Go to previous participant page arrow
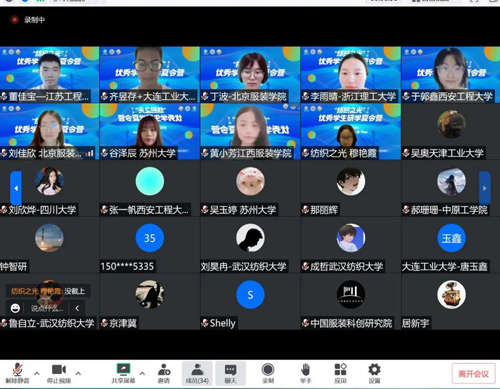Screen dimensions: 500x389 pyautogui.click(x=16, y=188)
